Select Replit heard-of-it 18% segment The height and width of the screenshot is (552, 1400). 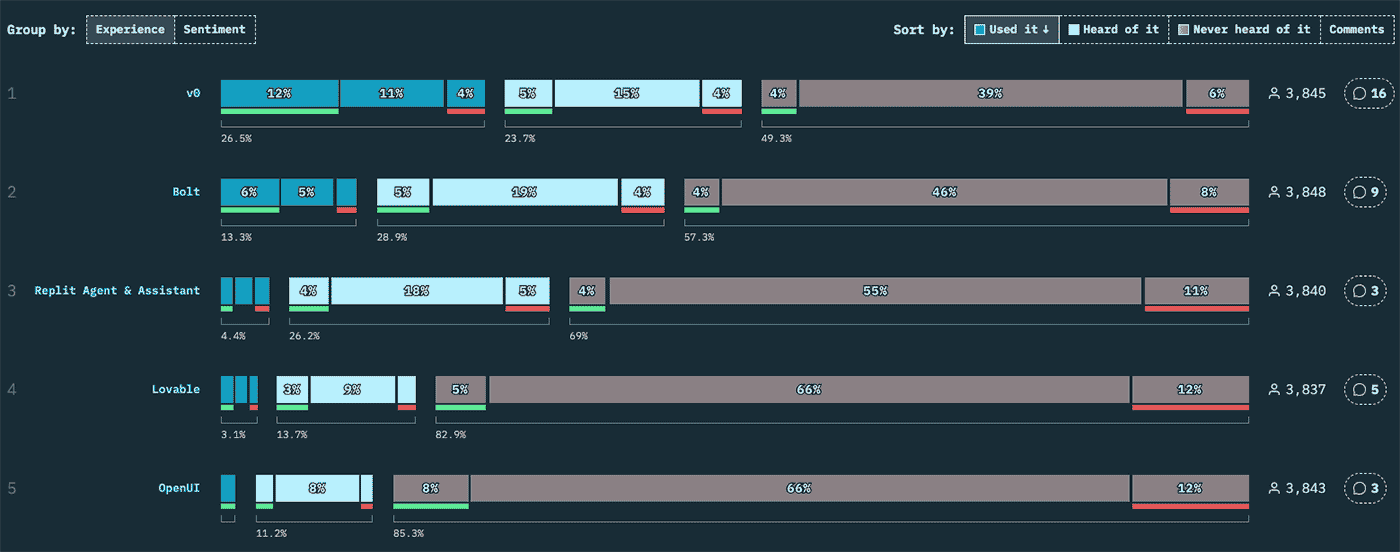417,290
